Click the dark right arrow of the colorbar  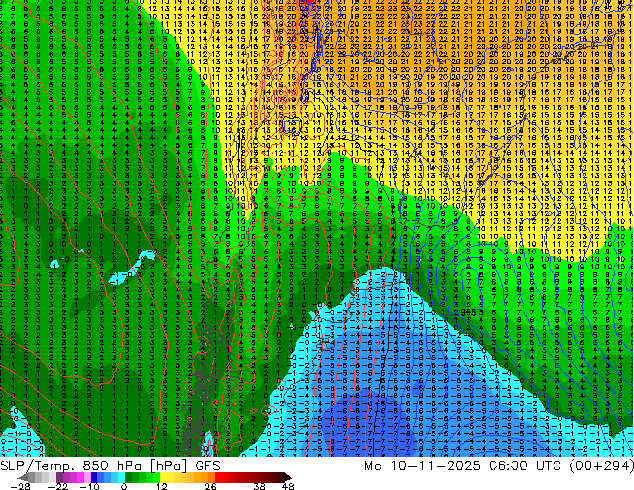click(288, 477)
